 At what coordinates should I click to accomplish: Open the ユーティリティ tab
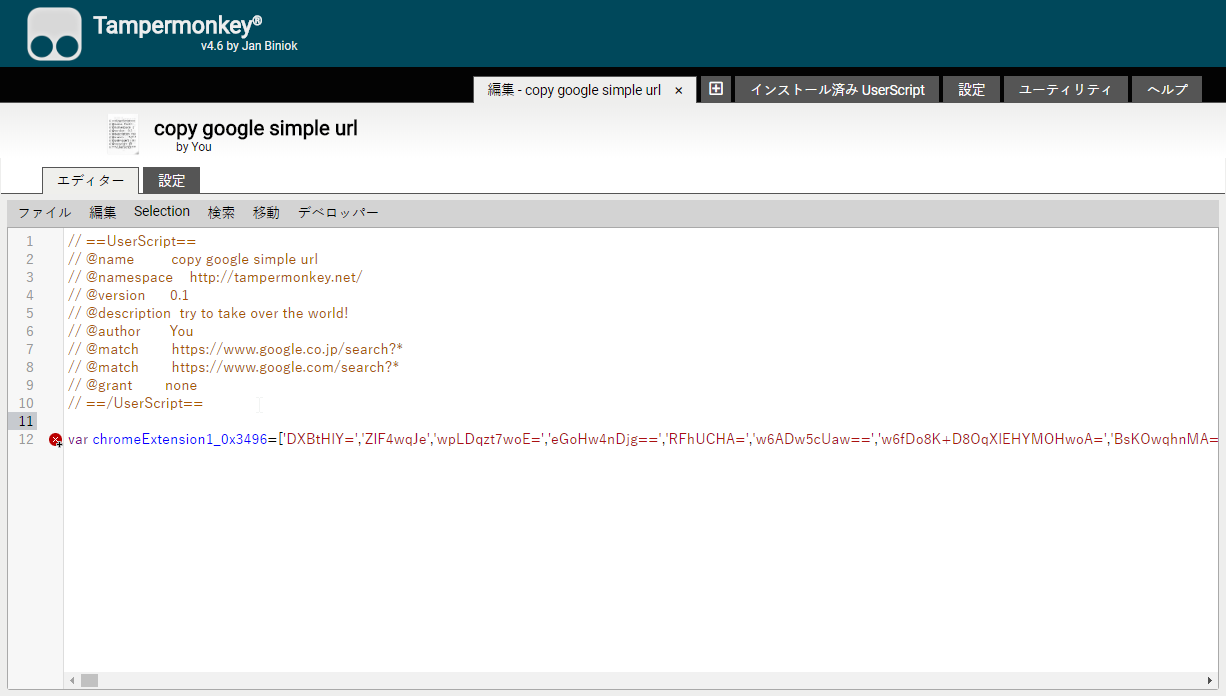(x=1065, y=90)
